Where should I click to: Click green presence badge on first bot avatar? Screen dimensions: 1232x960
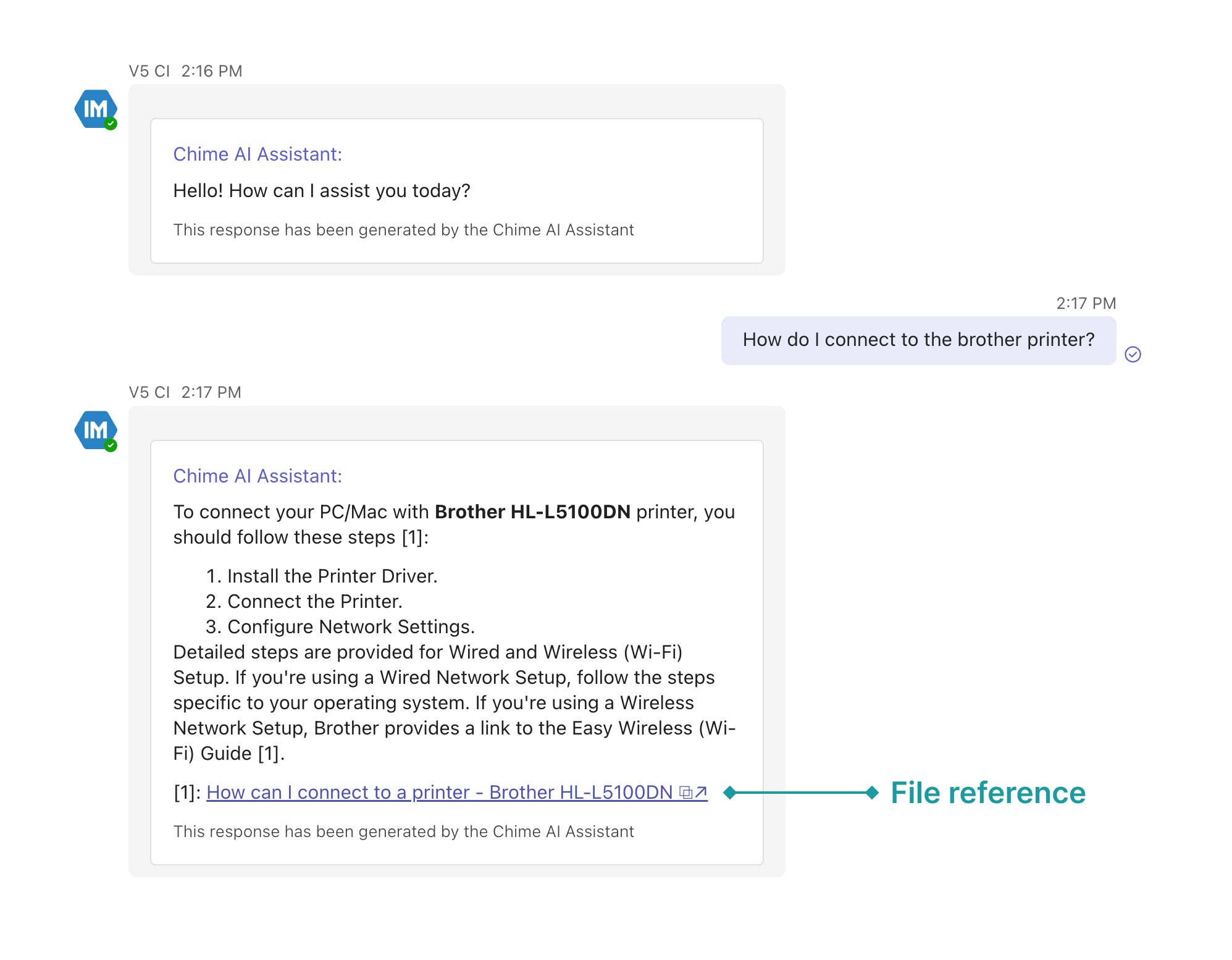[111, 124]
